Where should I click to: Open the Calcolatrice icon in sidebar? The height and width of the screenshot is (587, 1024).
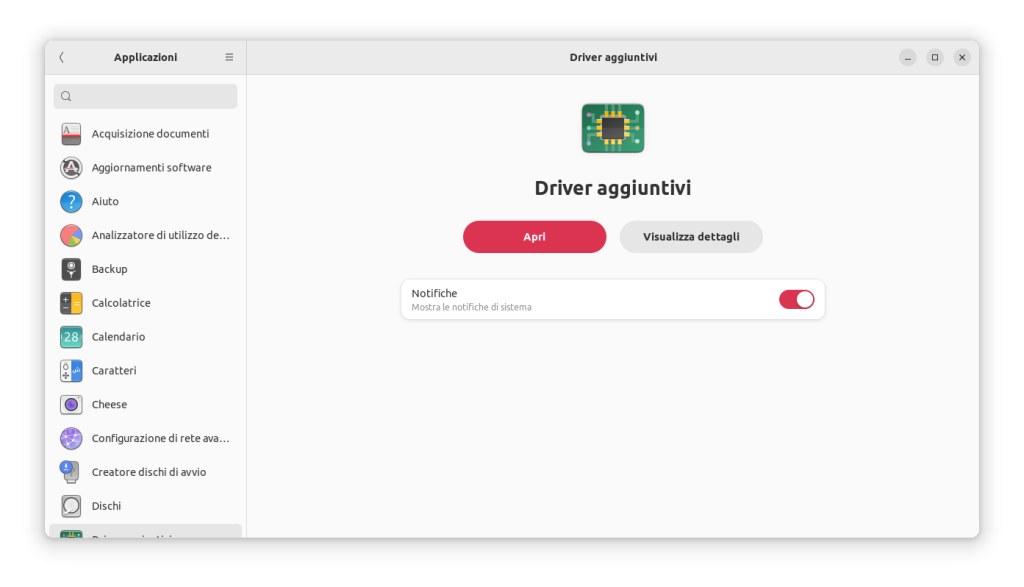coord(71,303)
